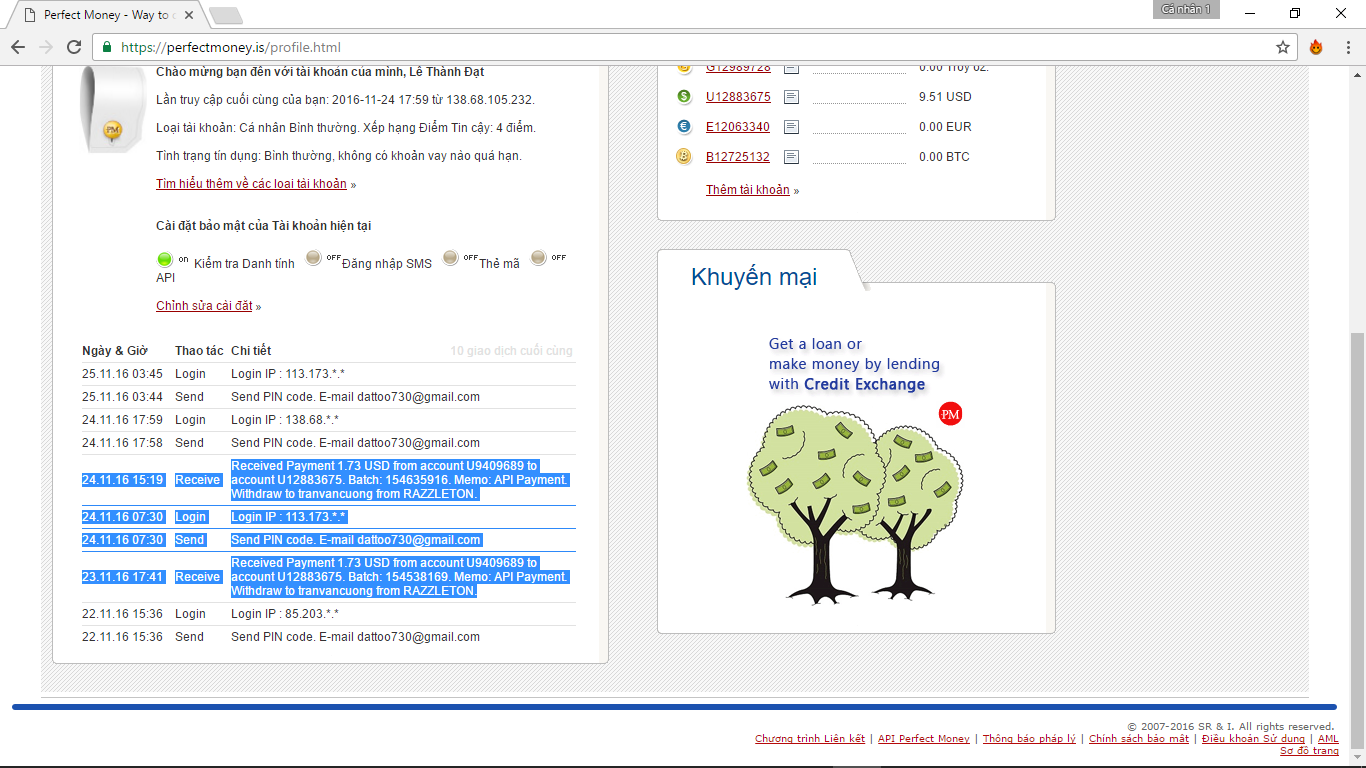Image resolution: width=1366 pixels, height=768 pixels.
Task: Click the gold BTC coin icon
Action: 684,157
